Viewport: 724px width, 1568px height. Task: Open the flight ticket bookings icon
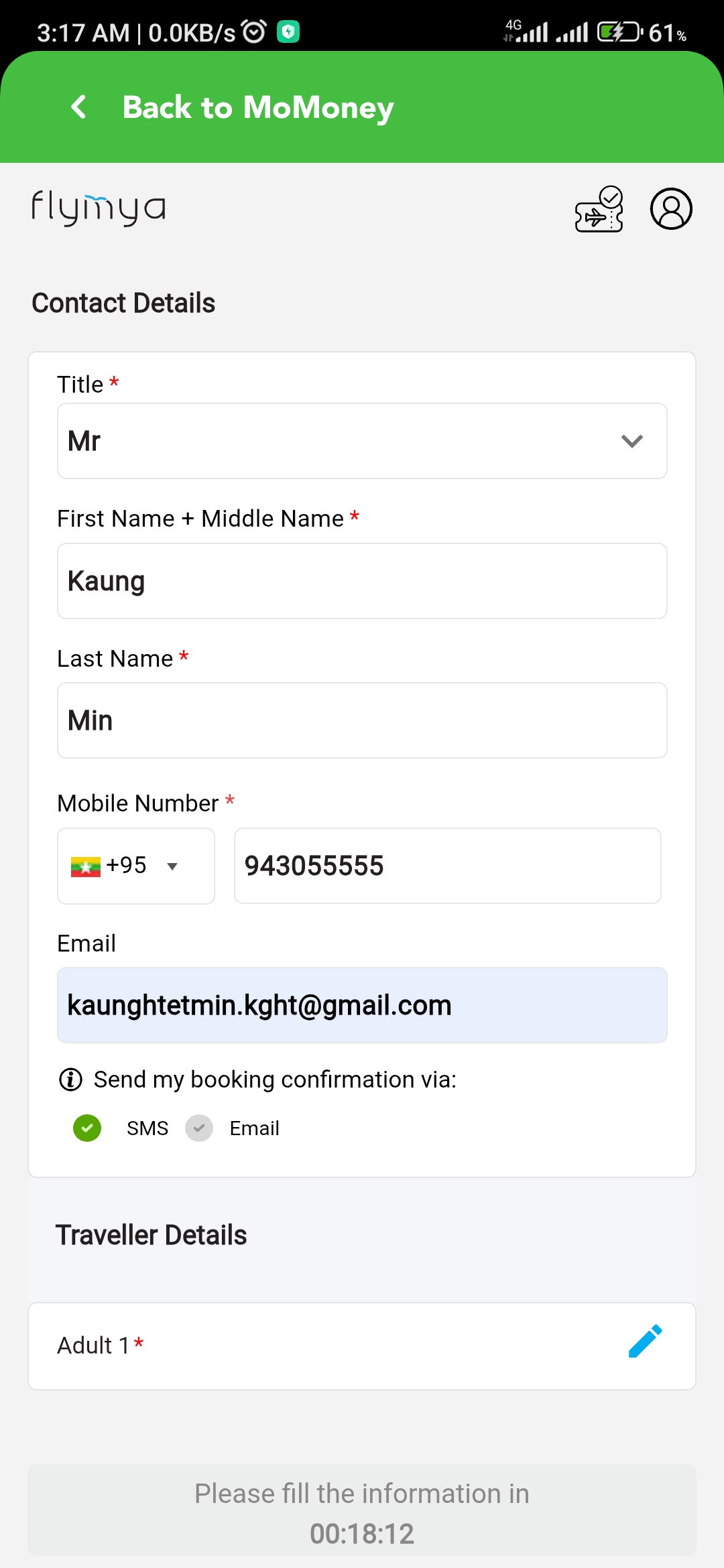coord(599,209)
